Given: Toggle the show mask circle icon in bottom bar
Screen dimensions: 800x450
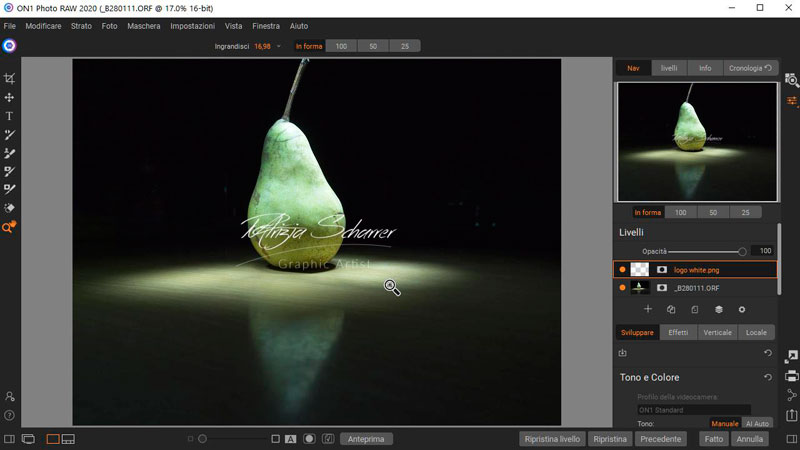Looking at the screenshot, I should tap(309, 439).
